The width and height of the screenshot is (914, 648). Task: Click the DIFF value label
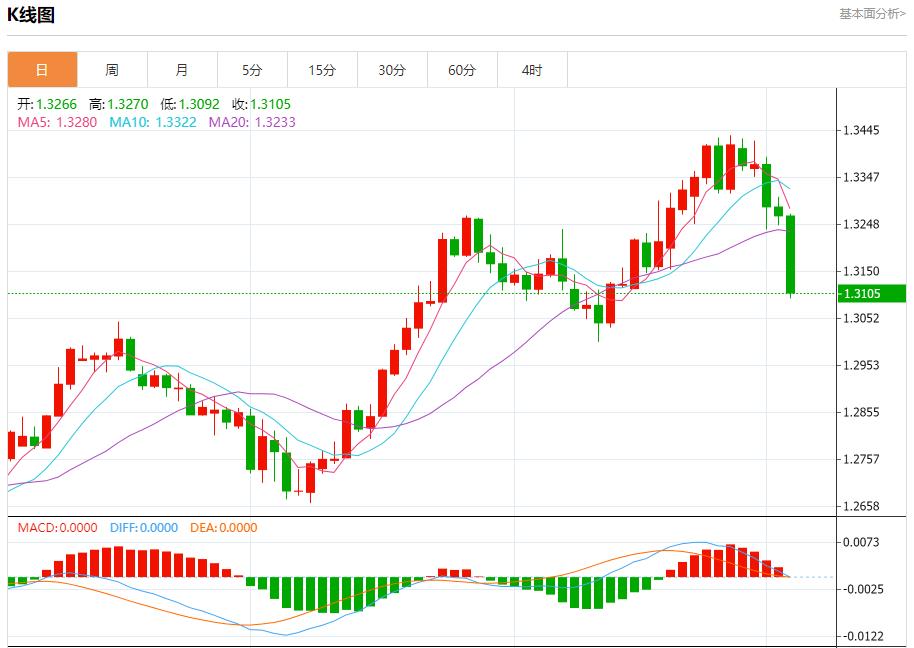pyautogui.click(x=143, y=528)
